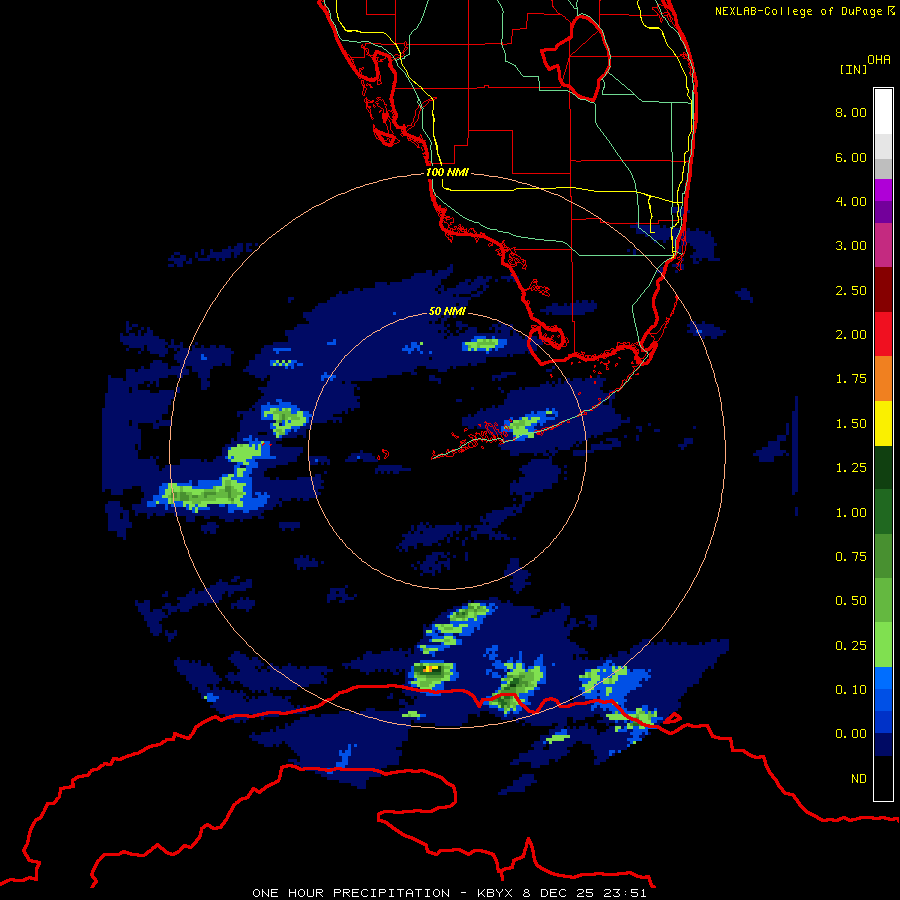Viewport: 900px width, 900px height.
Task: Click the 0.50 legend value
Action: pos(851,601)
